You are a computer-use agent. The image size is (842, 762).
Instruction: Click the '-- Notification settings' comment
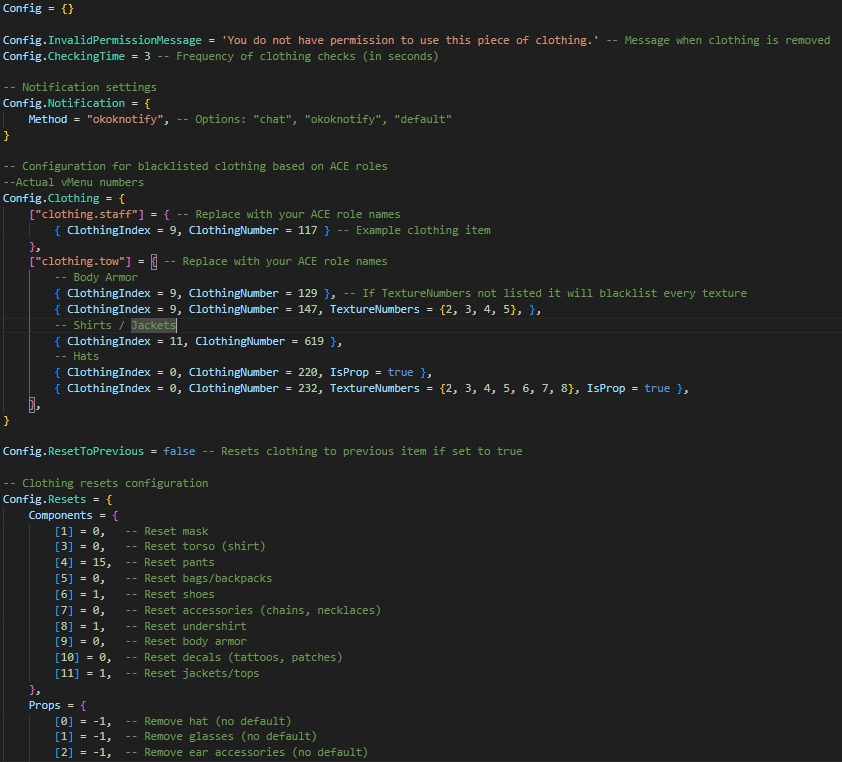pyautogui.click(x=80, y=87)
